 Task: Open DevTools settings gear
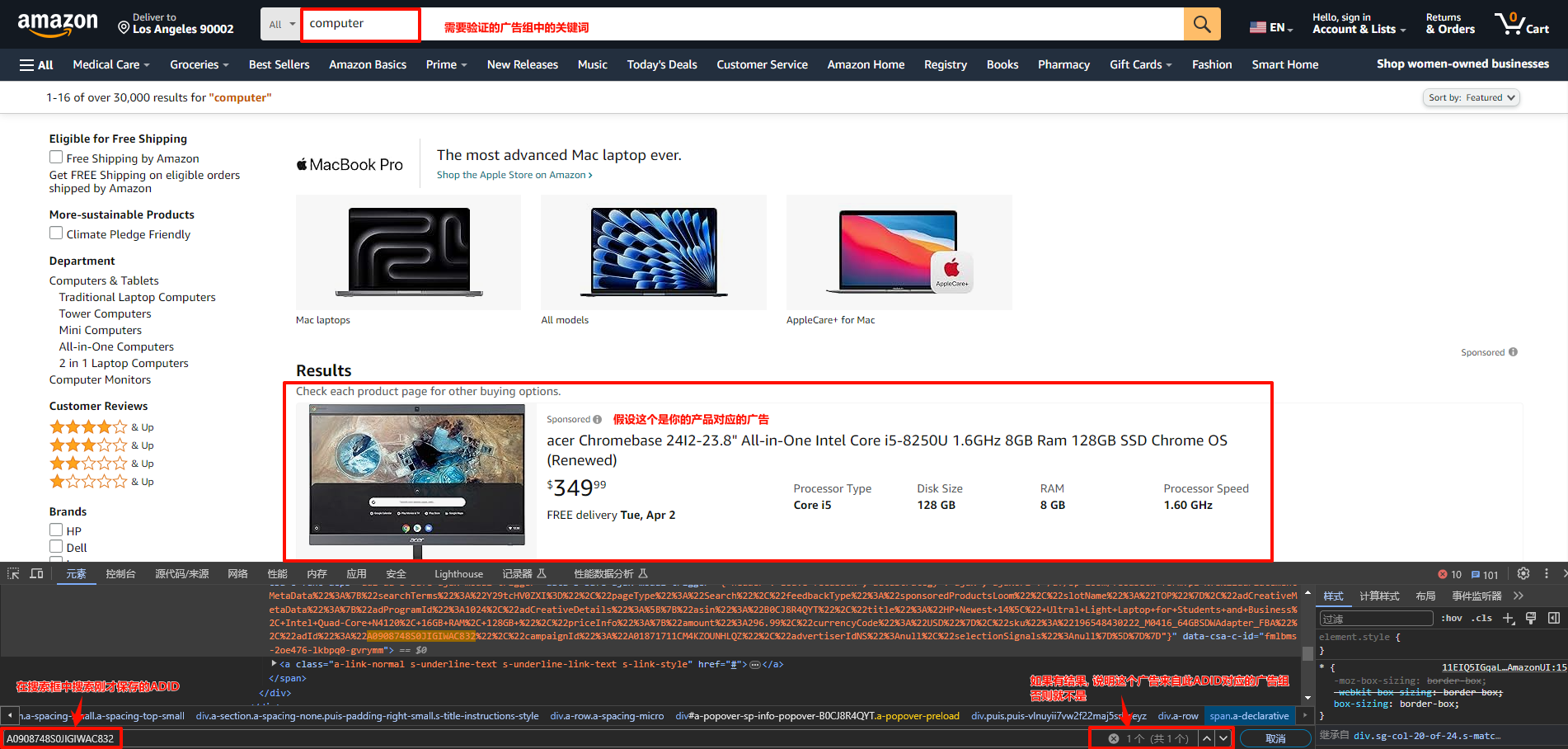click(1523, 573)
